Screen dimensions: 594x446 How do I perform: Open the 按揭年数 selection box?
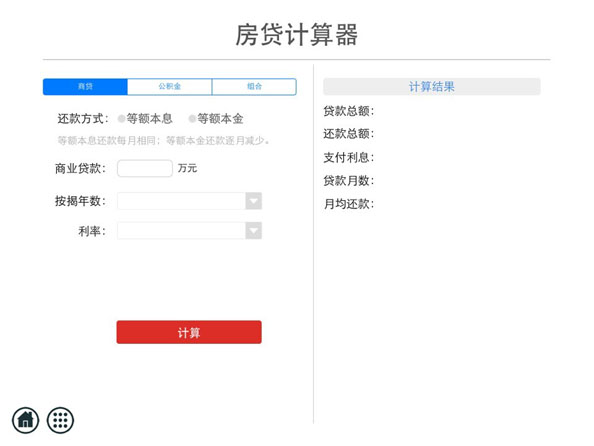189,201
